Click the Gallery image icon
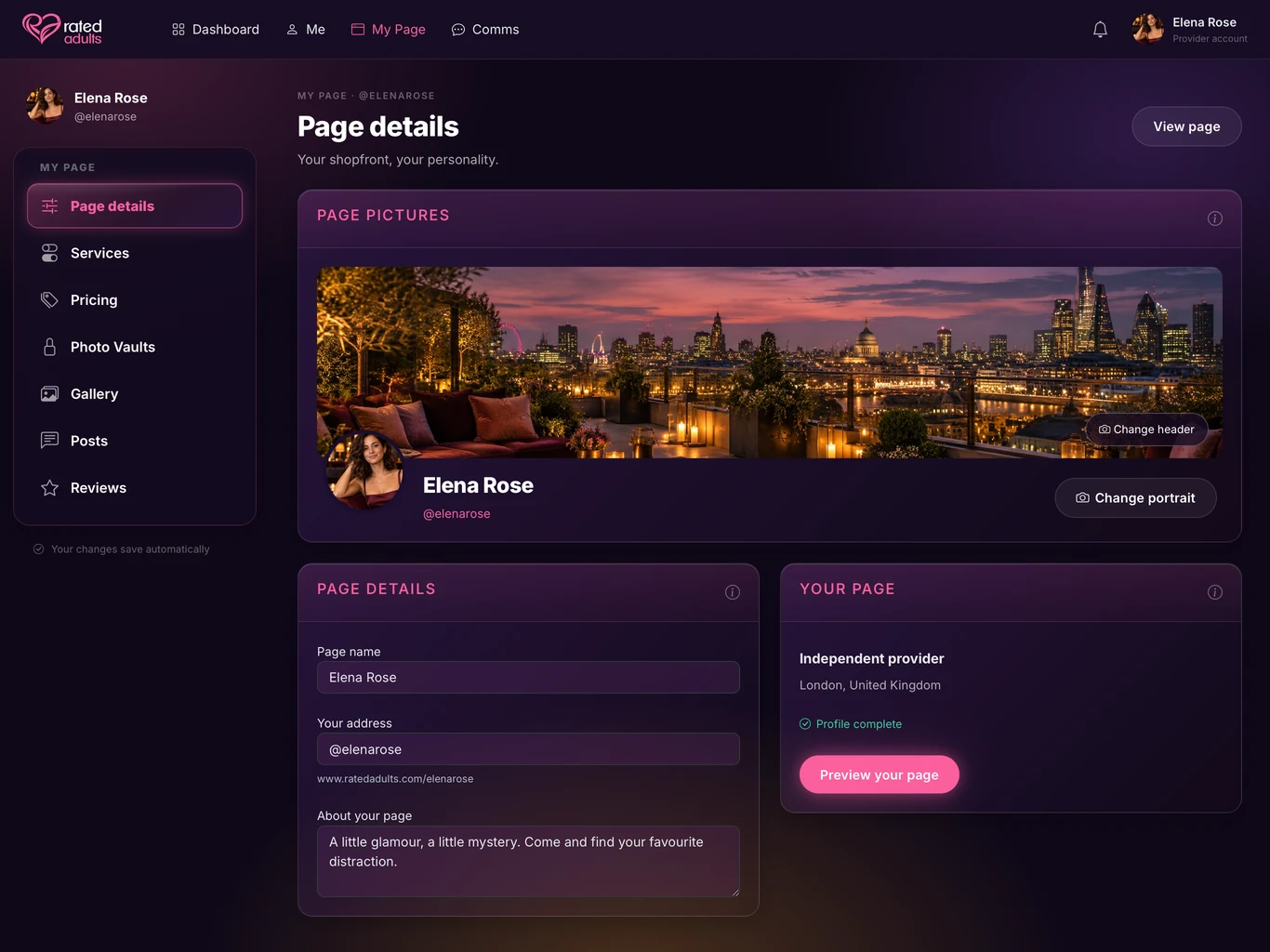Viewport: 1270px width, 952px height. [x=50, y=394]
